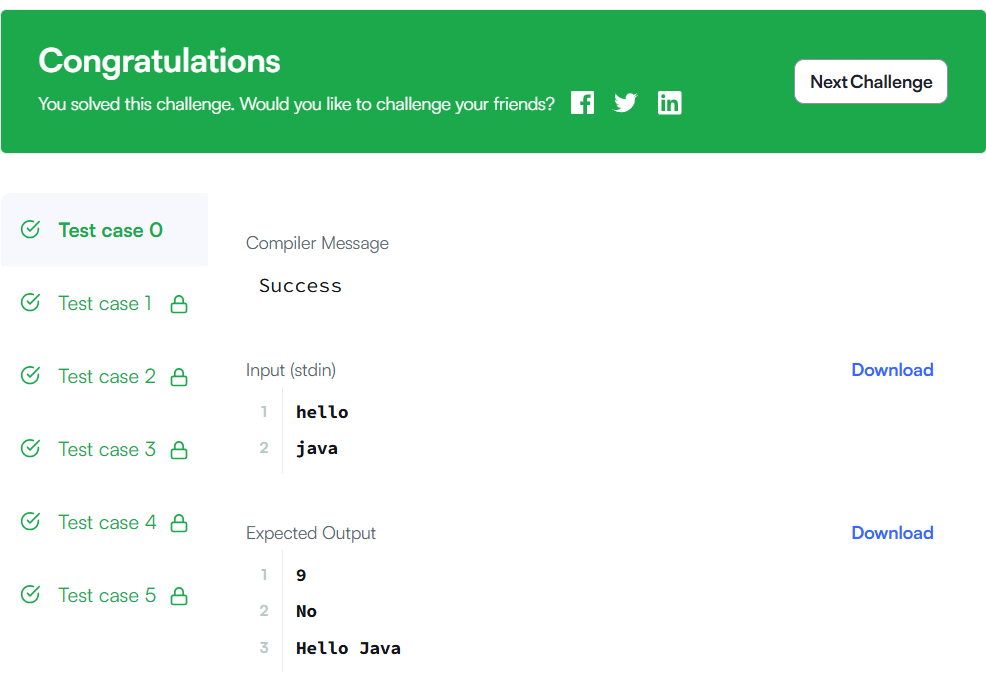The image size is (986, 689).
Task: View the Test case 4 tab
Action: click(x=107, y=522)
